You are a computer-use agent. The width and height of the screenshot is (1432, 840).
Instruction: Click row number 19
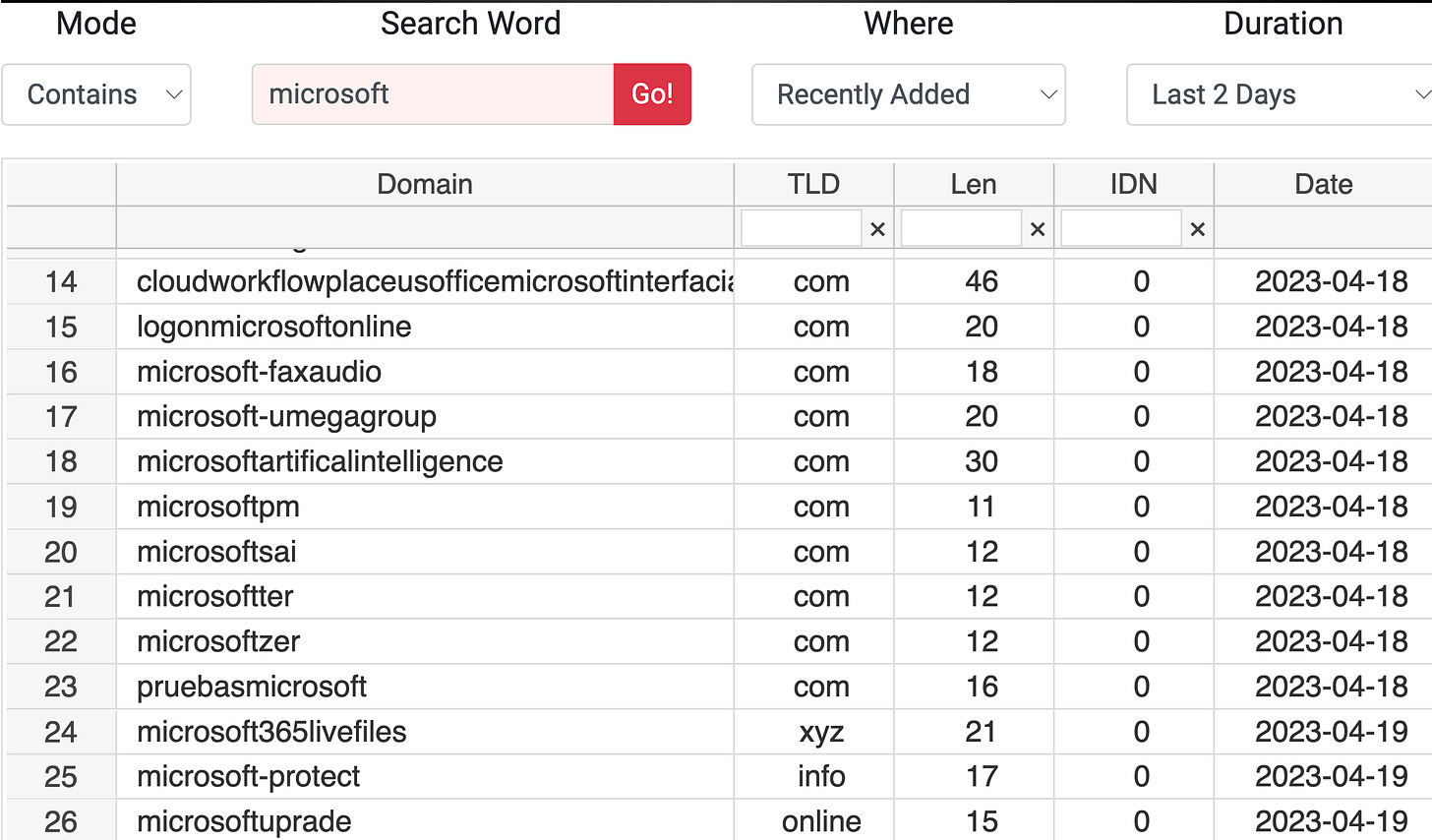(61, 507)
